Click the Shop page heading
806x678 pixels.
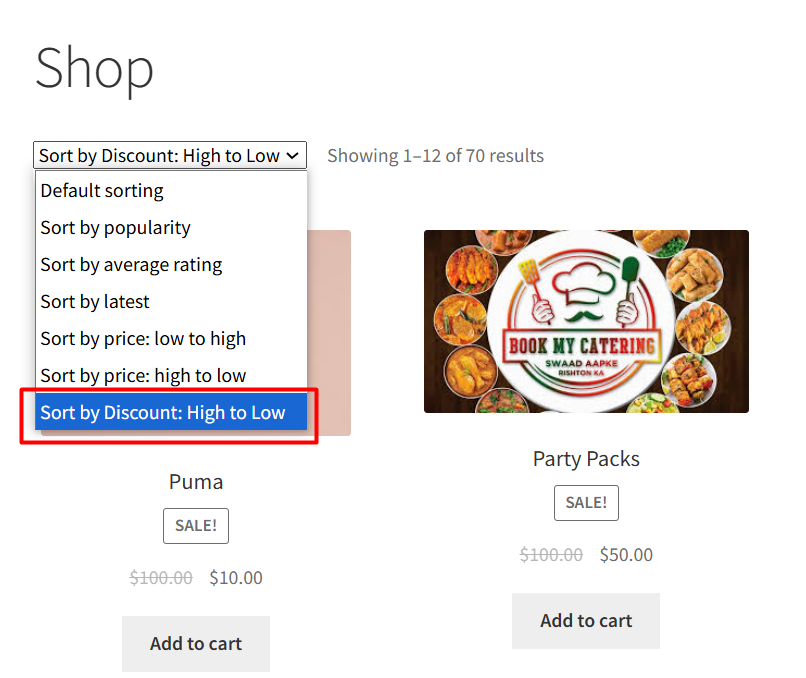pos(95,69)
